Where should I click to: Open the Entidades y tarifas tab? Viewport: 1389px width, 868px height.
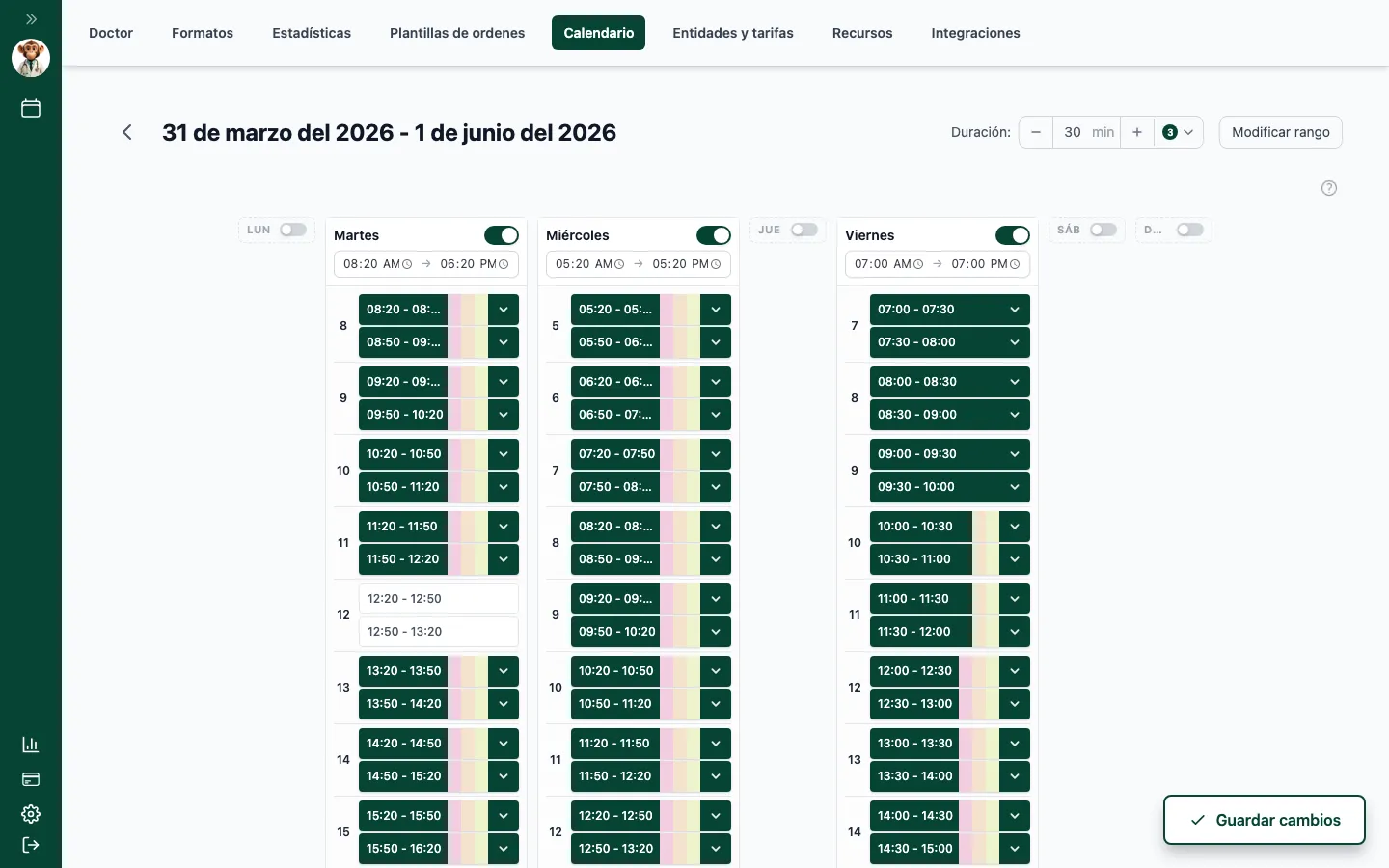point(733,33)
